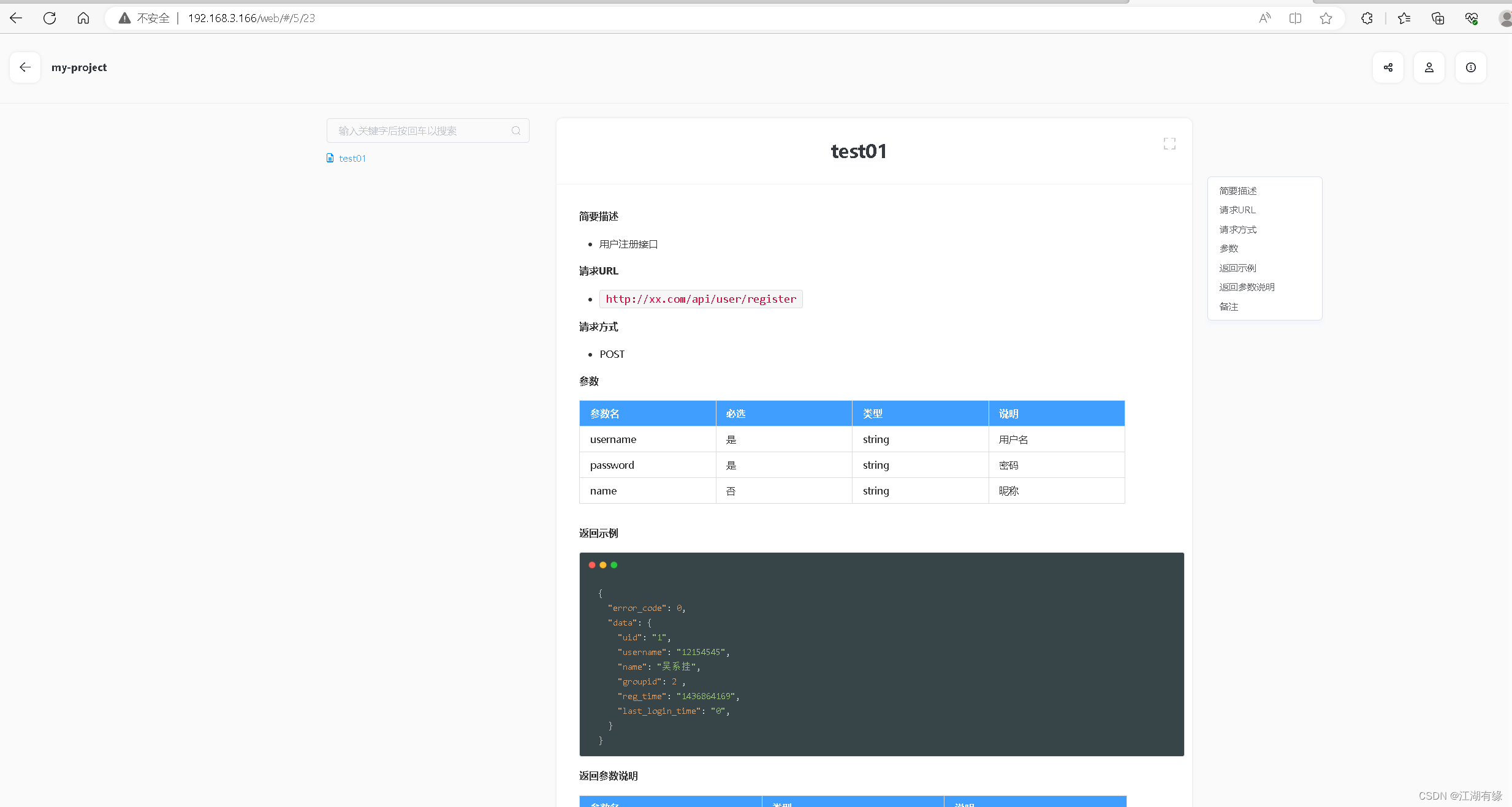
Task: Click the 参数名 table header
Action: (648, 414)
